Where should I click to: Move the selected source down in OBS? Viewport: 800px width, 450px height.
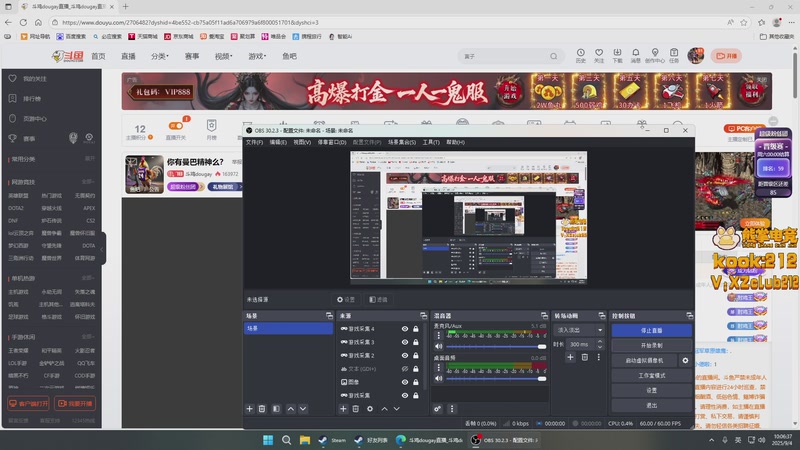396,409
